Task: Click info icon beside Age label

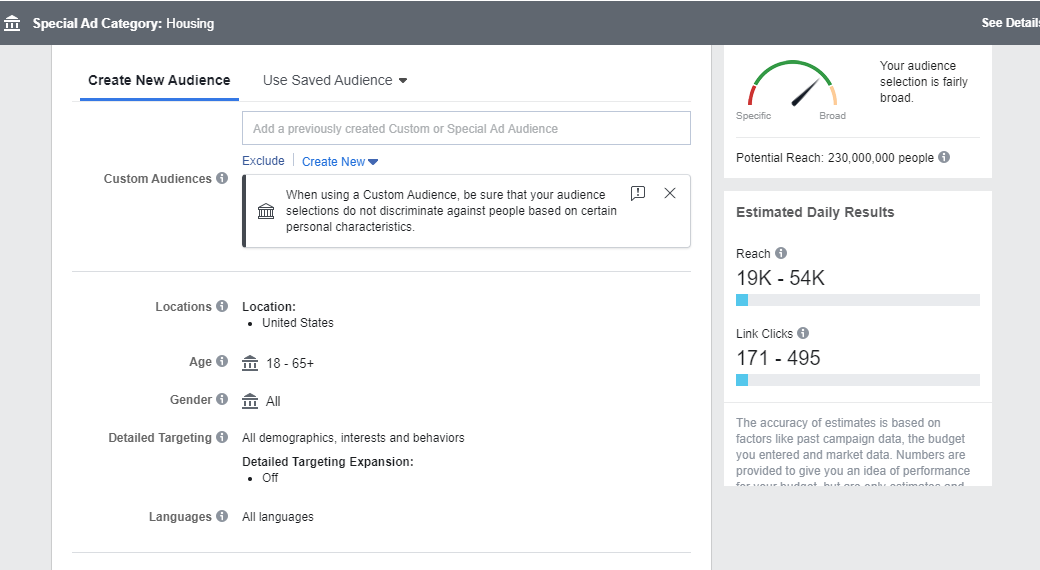Action: pyautogui.click(x=222, y=361)
